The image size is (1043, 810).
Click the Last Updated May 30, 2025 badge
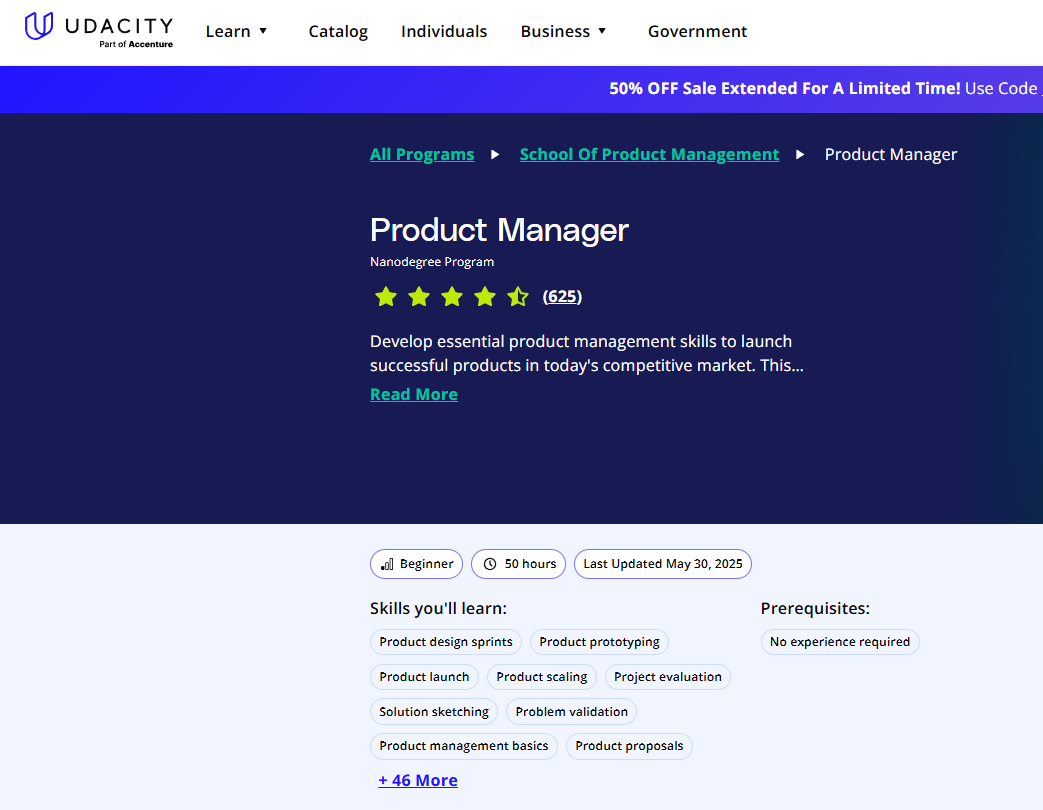[663, 564]
